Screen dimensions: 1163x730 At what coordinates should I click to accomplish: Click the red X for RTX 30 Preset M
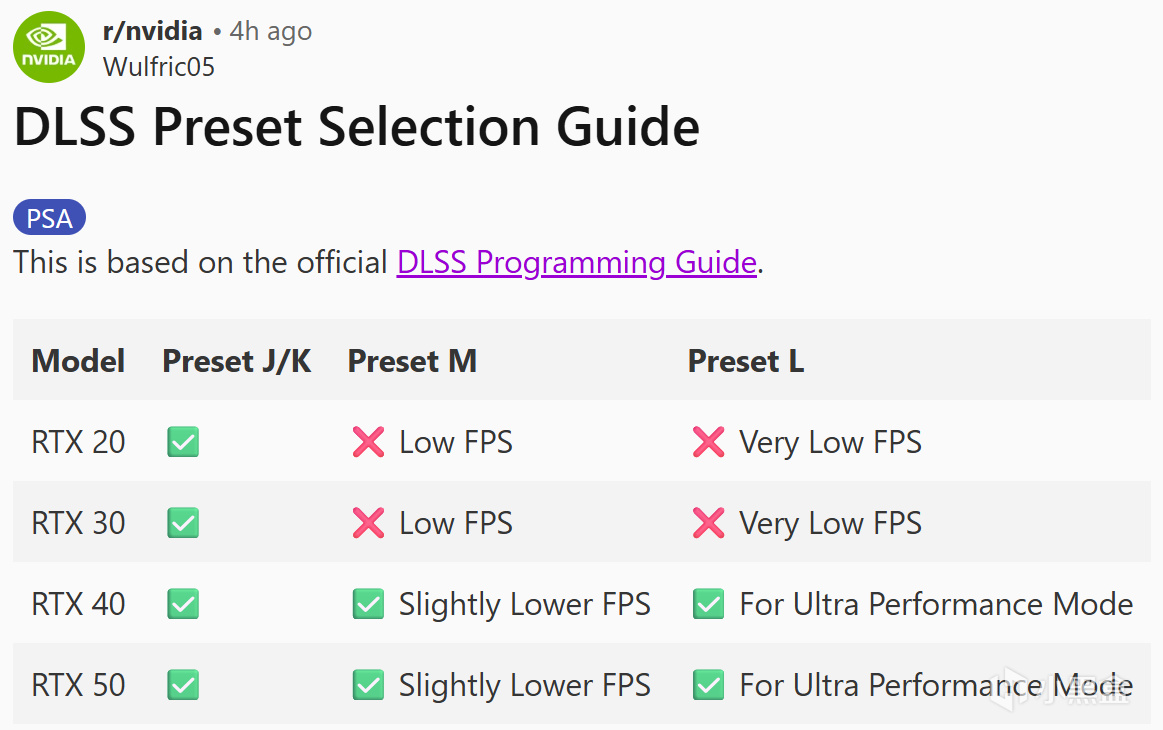[x=368, y=523]
